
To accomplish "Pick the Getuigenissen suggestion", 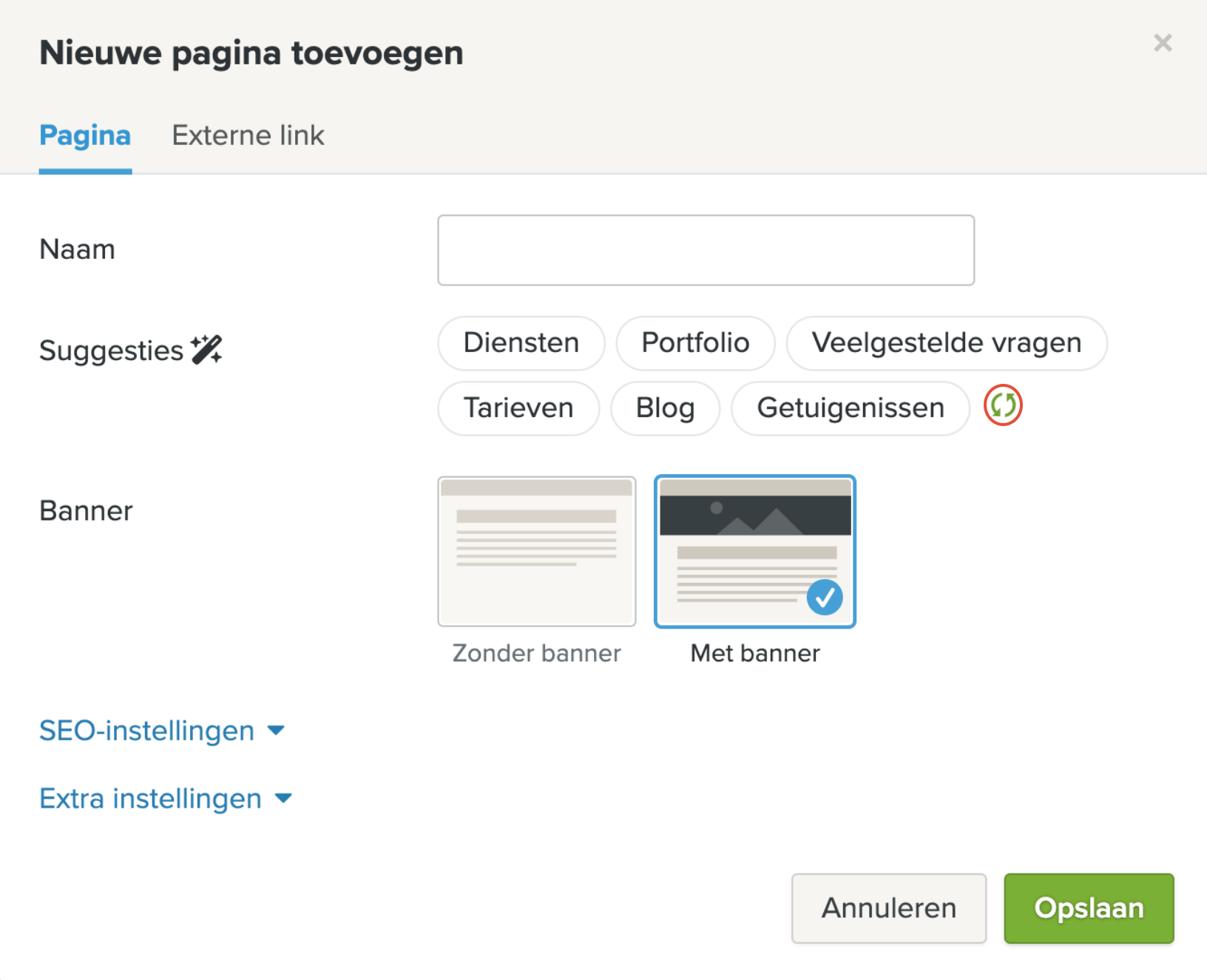I will pyautogui.click(x=850, y=408).
